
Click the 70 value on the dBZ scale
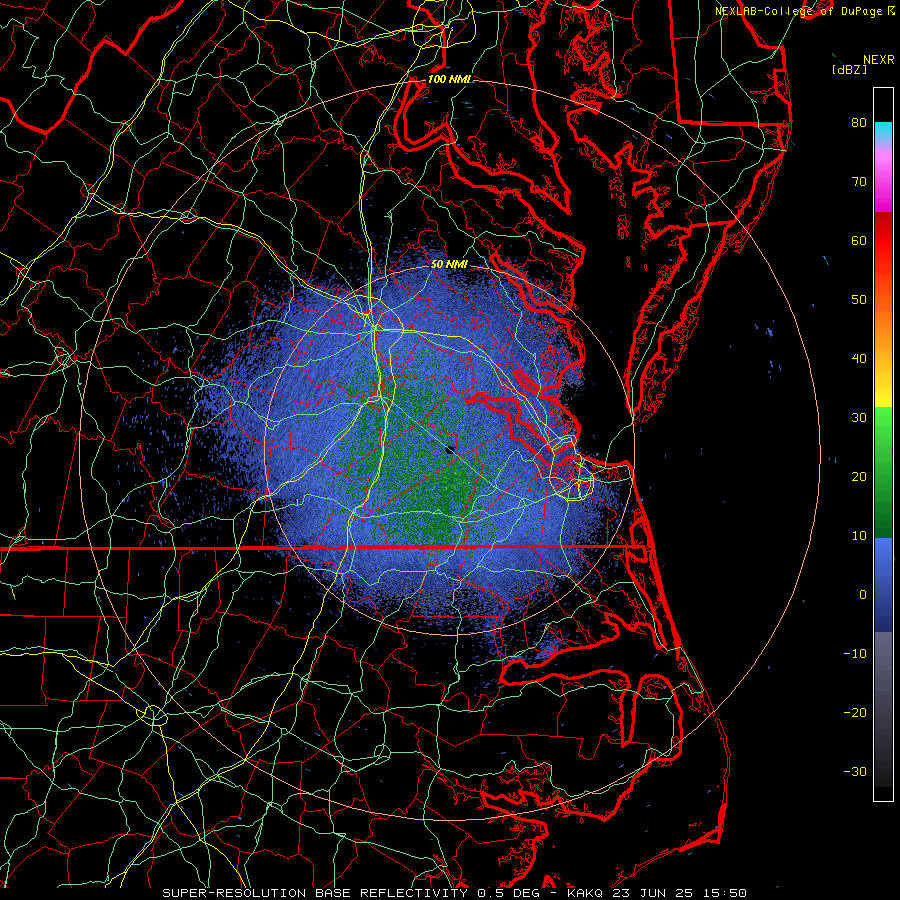click(859, 182)
